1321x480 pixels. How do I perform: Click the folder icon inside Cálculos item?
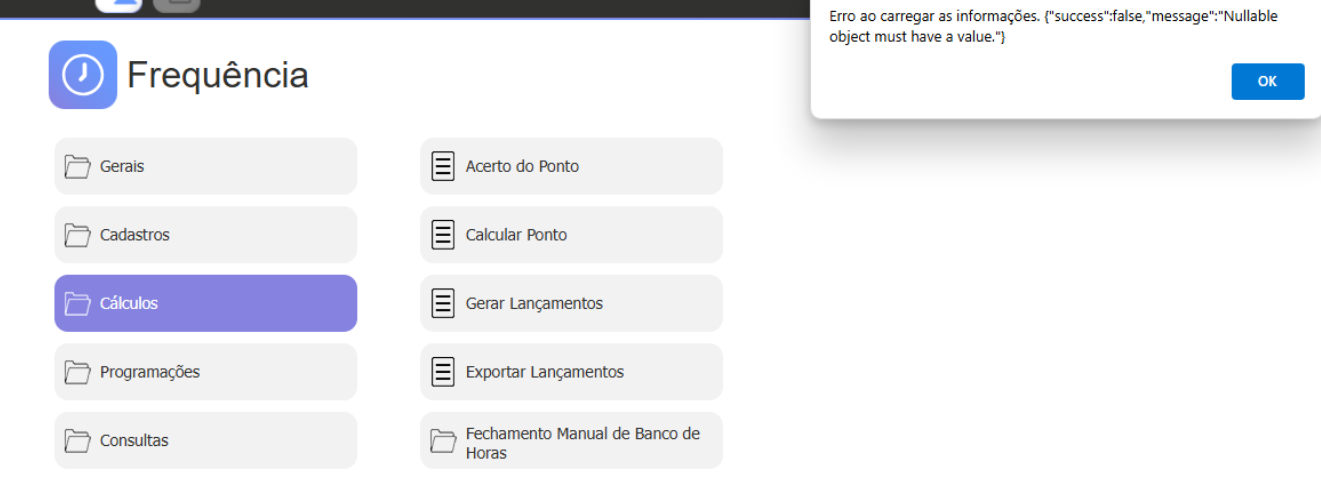point(78,303)
